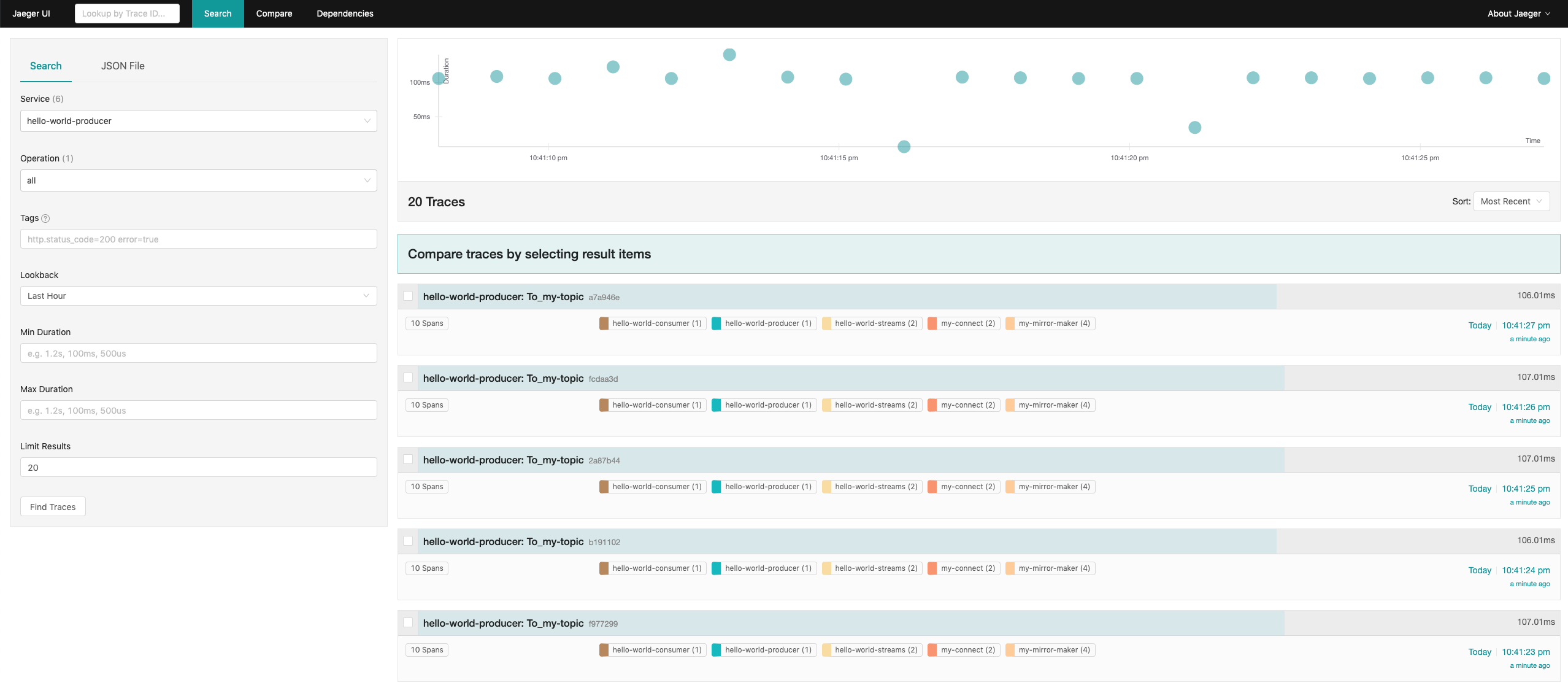The height and width of the screenshot is (685, 1568).
Task: Open the Compare page in top navigation
Action: (274, 14)
